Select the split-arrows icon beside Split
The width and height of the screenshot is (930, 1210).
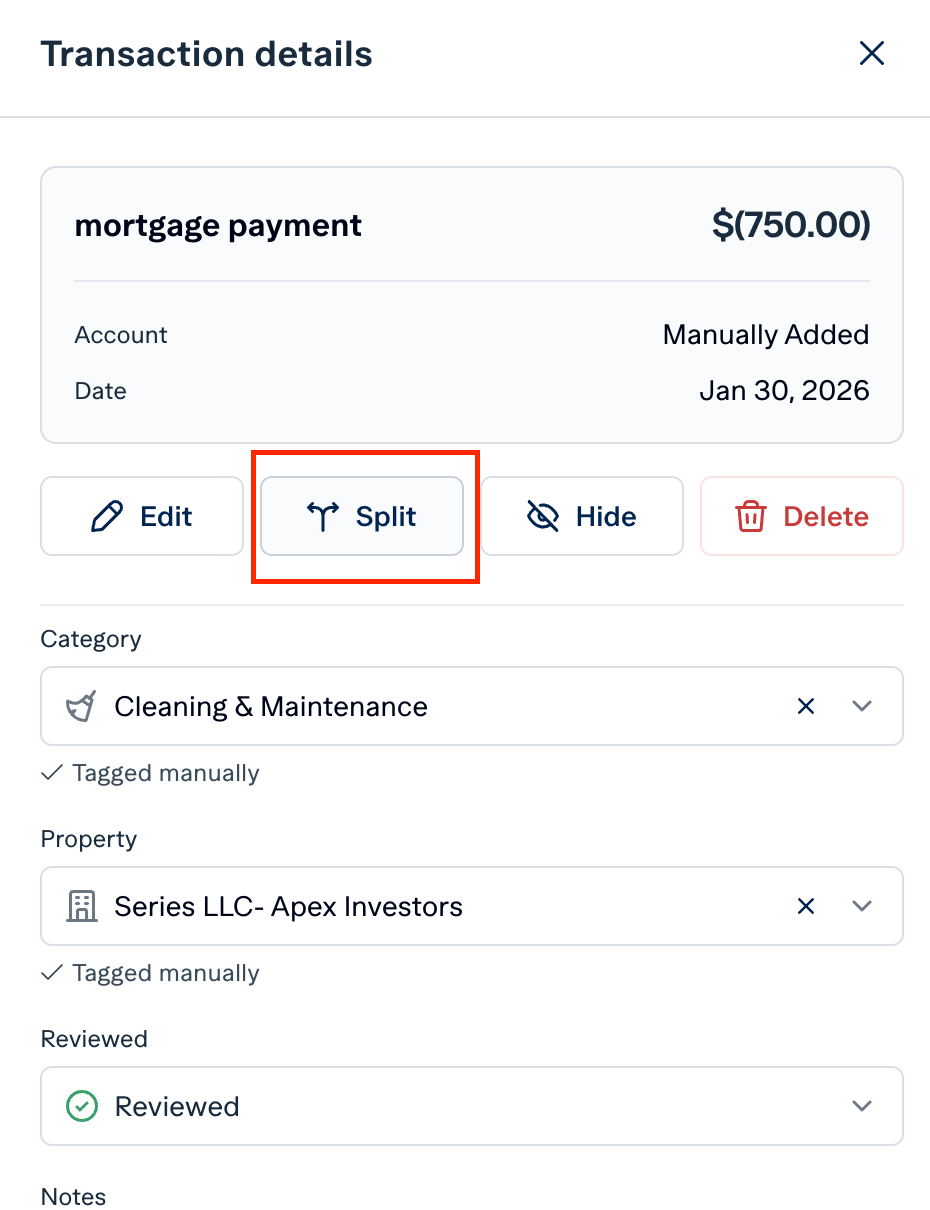click(x=323, y=516)
